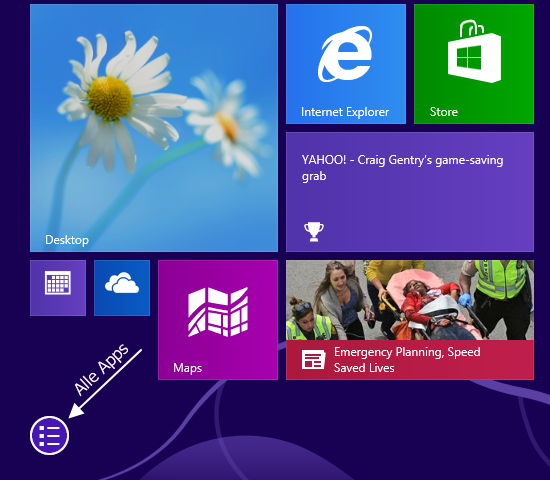
Task: Open the daisy flower Desktop picture
Action: (154, 128)
